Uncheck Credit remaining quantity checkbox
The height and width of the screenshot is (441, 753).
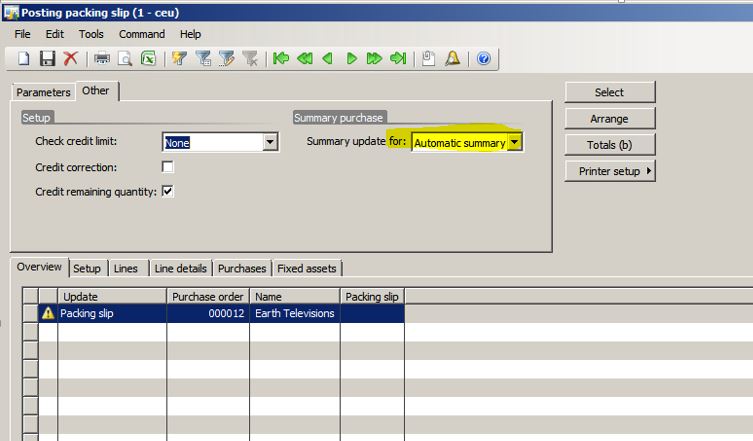click(x=168, y=191)
